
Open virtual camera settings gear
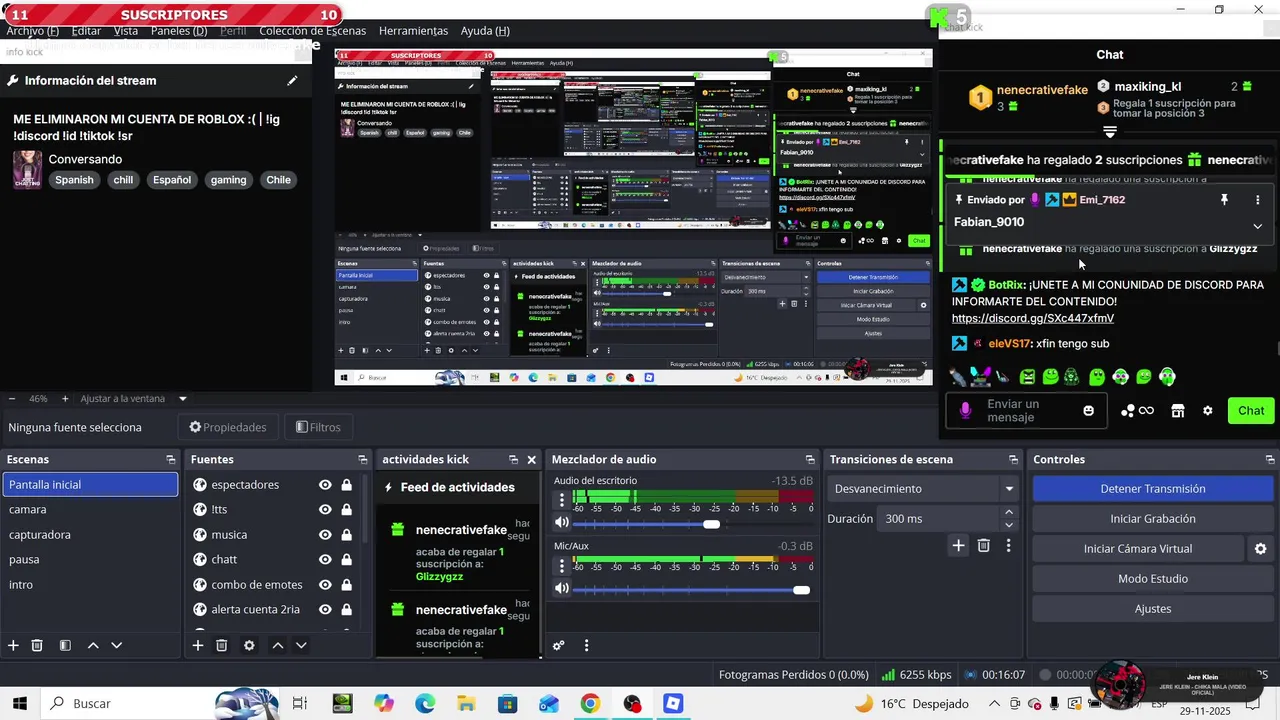[1260, 548]
